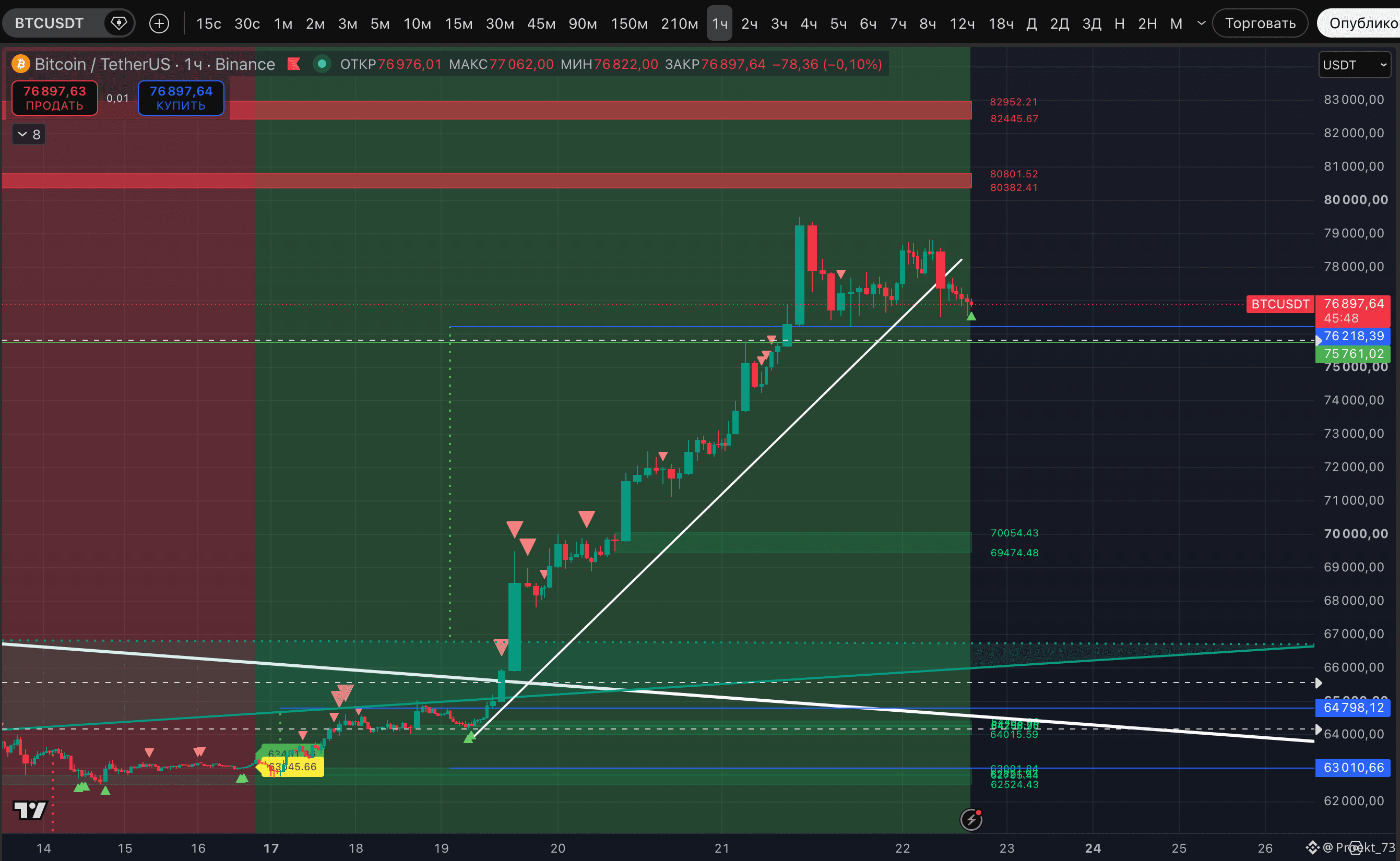The height and width of the screenshot is (861, 1400).
Task: Select the 15с timeframe
Action: pos(208,23)
